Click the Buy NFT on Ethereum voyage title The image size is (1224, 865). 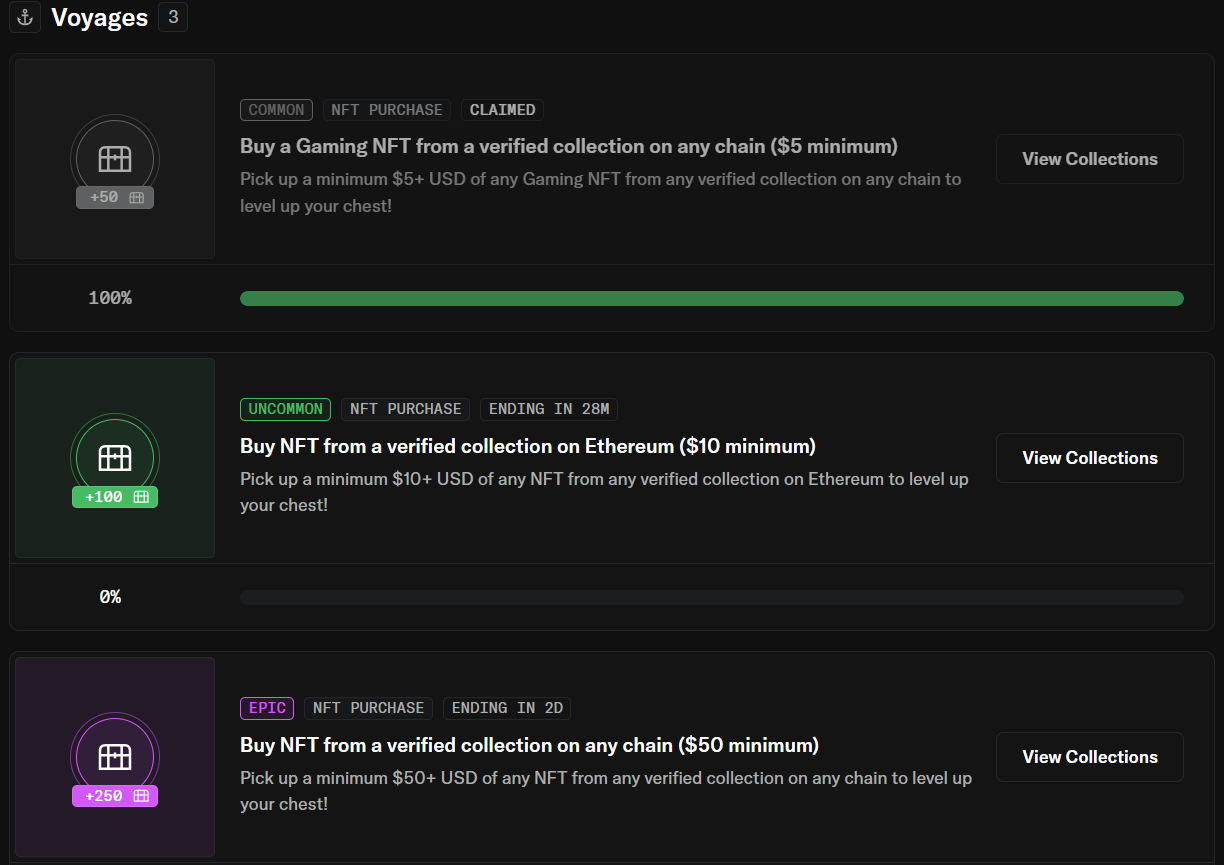pyautogui.click(x=528, y=446)
